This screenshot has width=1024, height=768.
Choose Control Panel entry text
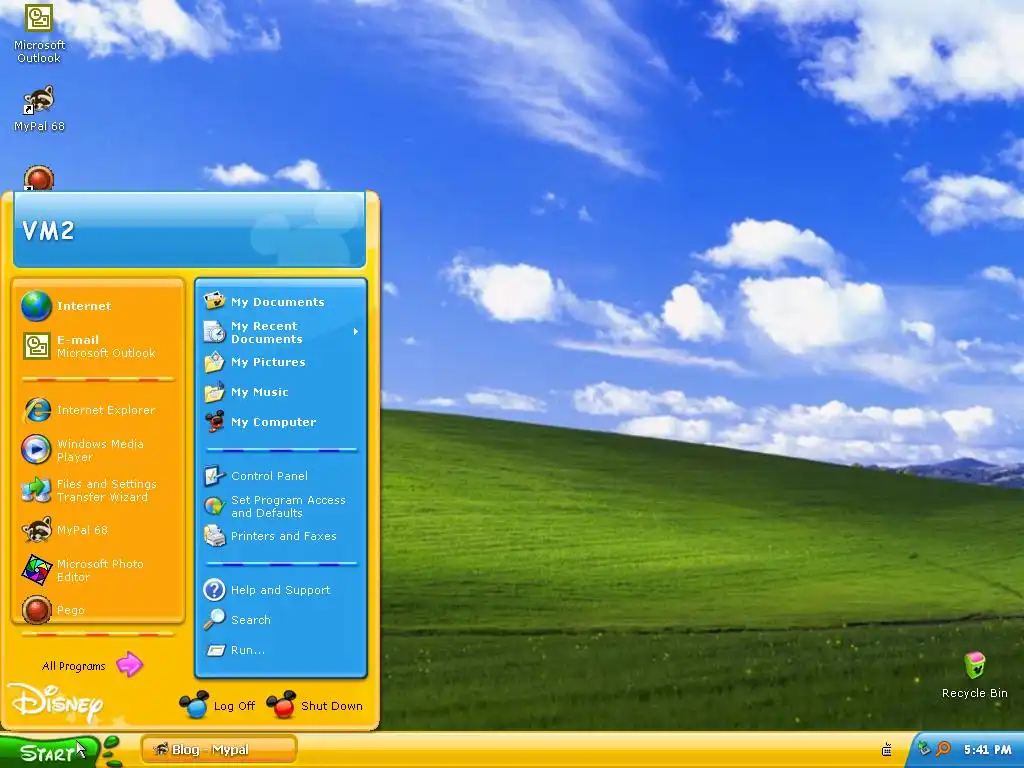(x=269, y=476)
